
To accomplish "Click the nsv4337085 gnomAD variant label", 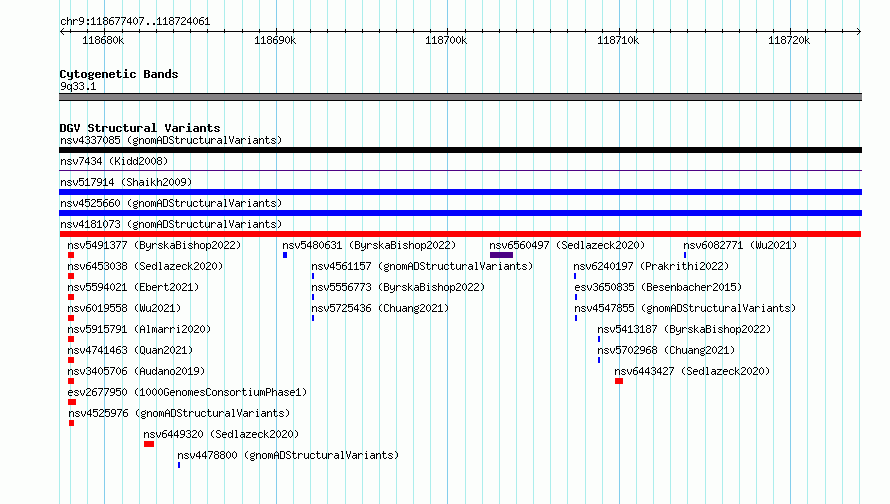I will [x=171, y=140].
